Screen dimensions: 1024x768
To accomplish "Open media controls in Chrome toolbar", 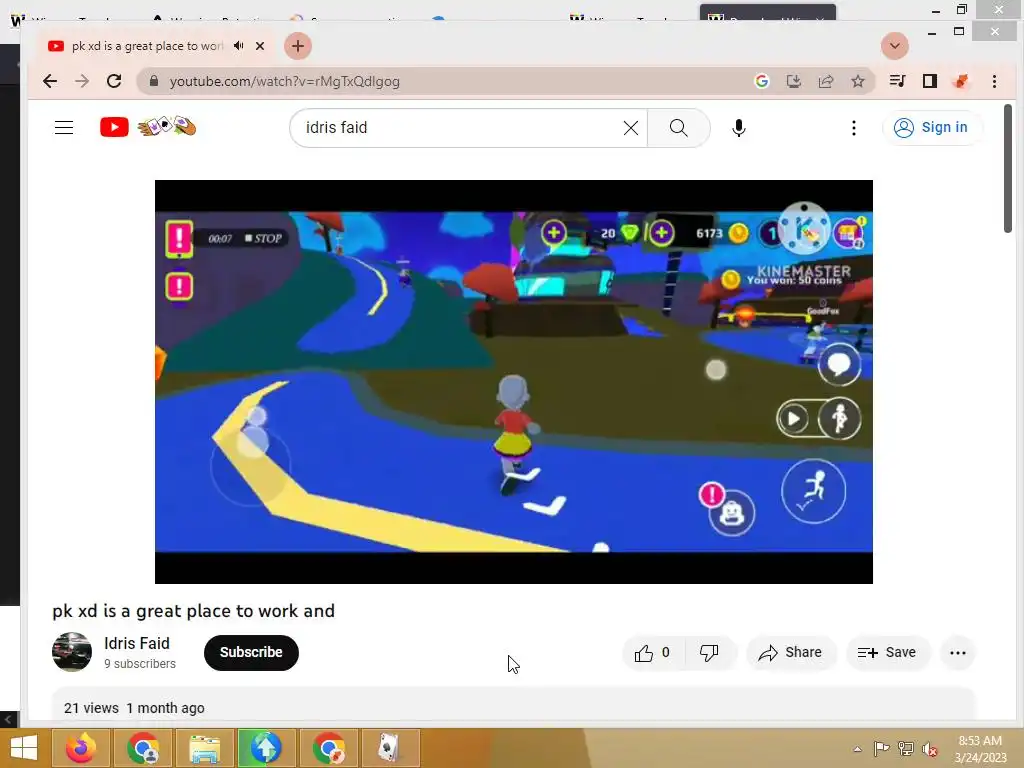I will pyautogui.click(x=897, y=81).
